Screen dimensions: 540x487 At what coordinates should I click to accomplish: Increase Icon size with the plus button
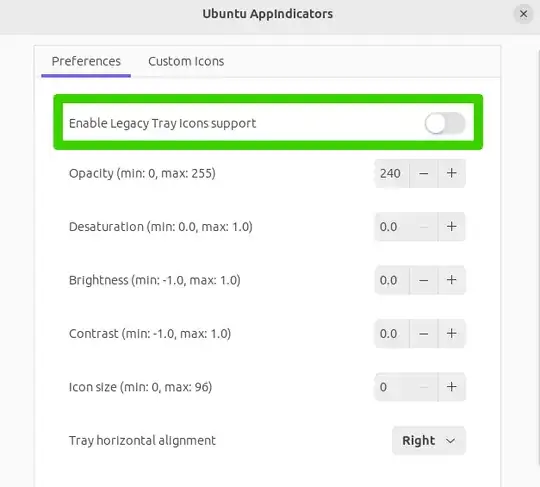[x=451, y=387]
